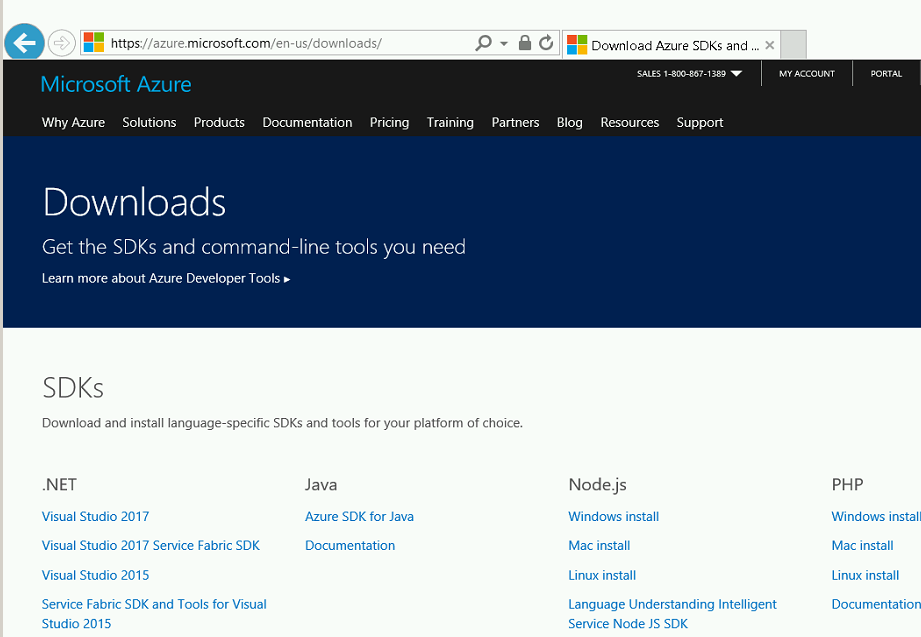
Task: Open the Partners menu item
Action: pos(515,122)
